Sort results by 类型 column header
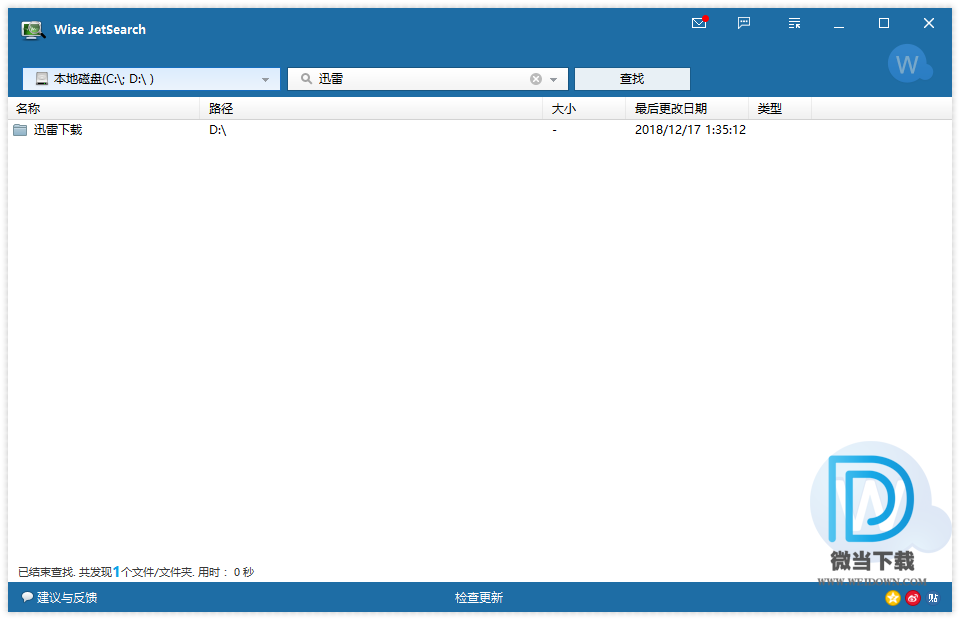This screenshot has width=960, height=620. tap(780, 108)
